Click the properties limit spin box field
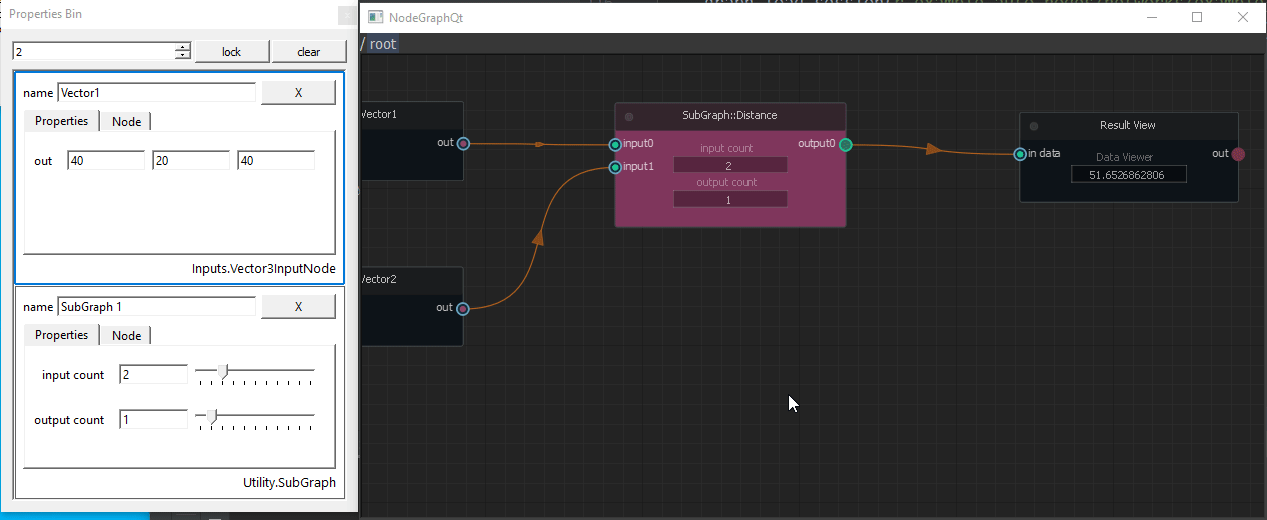The width and height of the screenshot is (1267, 520). point(93,51)
